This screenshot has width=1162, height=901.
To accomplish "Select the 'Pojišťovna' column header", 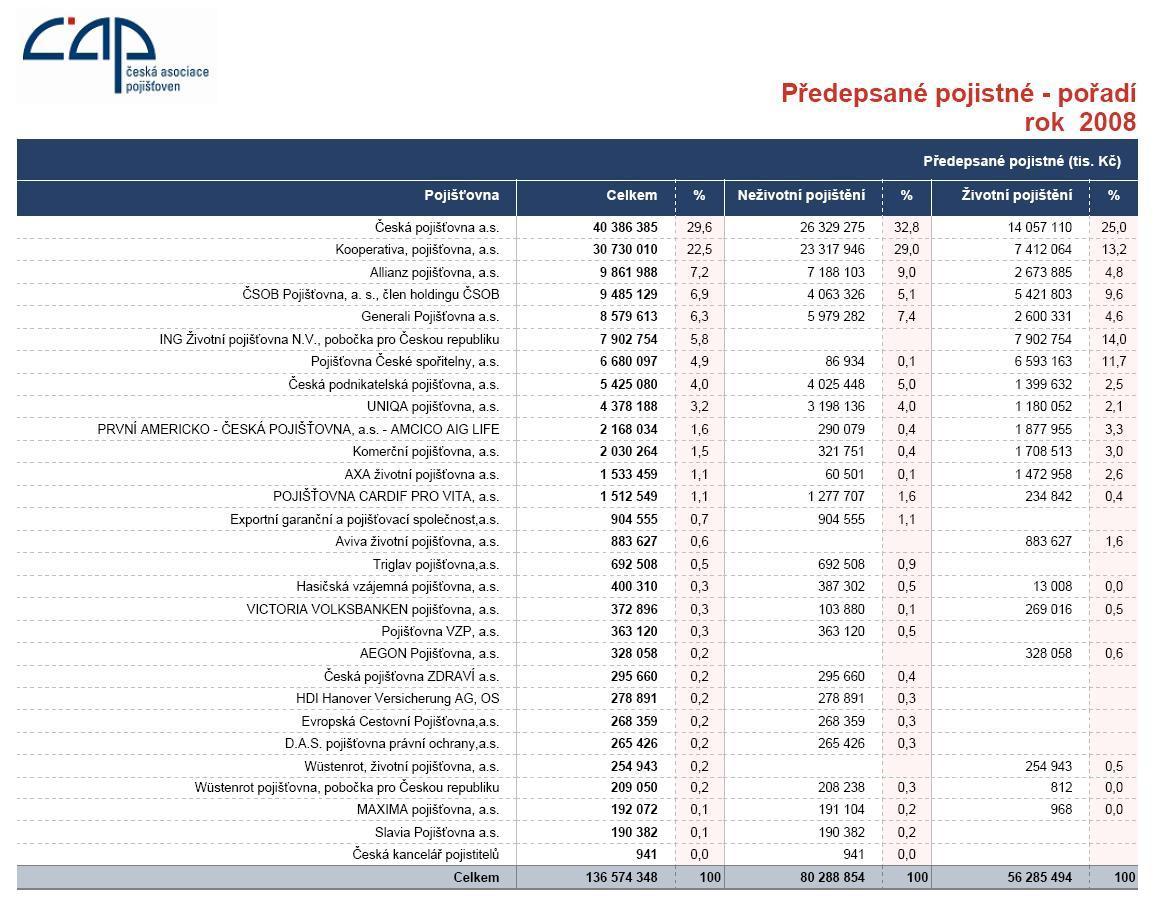I will coord(462,196).
